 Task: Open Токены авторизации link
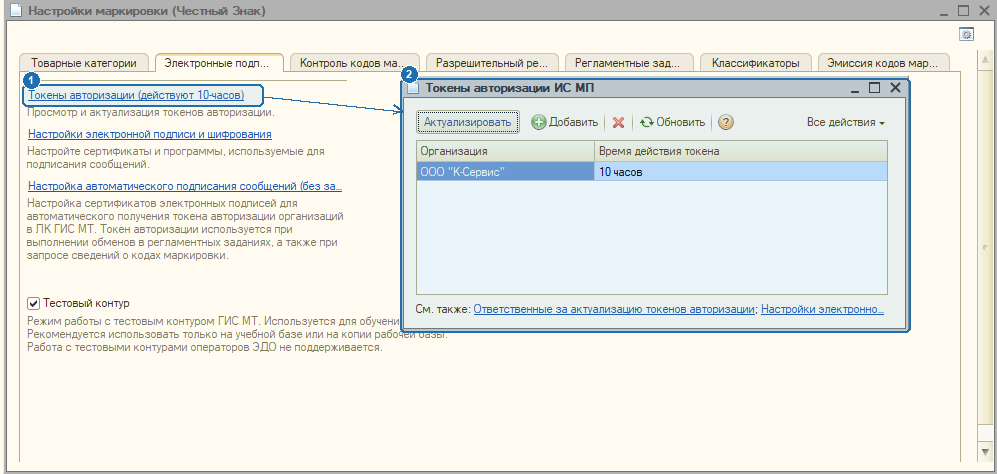(136, 95)
